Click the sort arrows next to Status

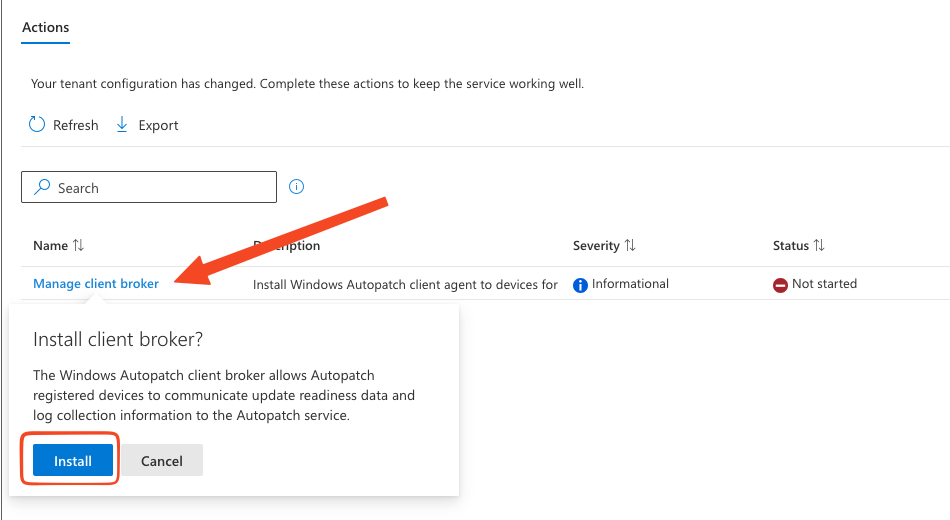pos(819,246)
